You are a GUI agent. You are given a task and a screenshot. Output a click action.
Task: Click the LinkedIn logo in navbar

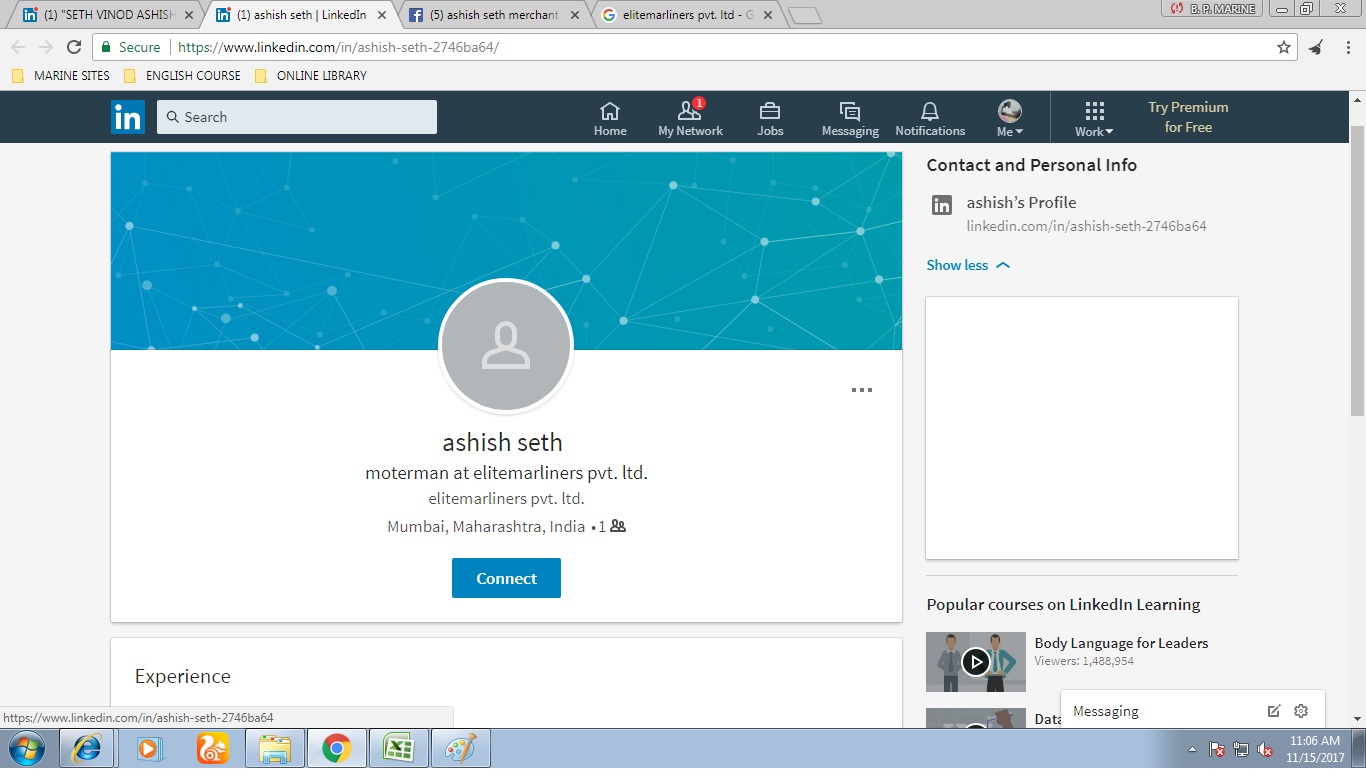[x=128, y=117]
